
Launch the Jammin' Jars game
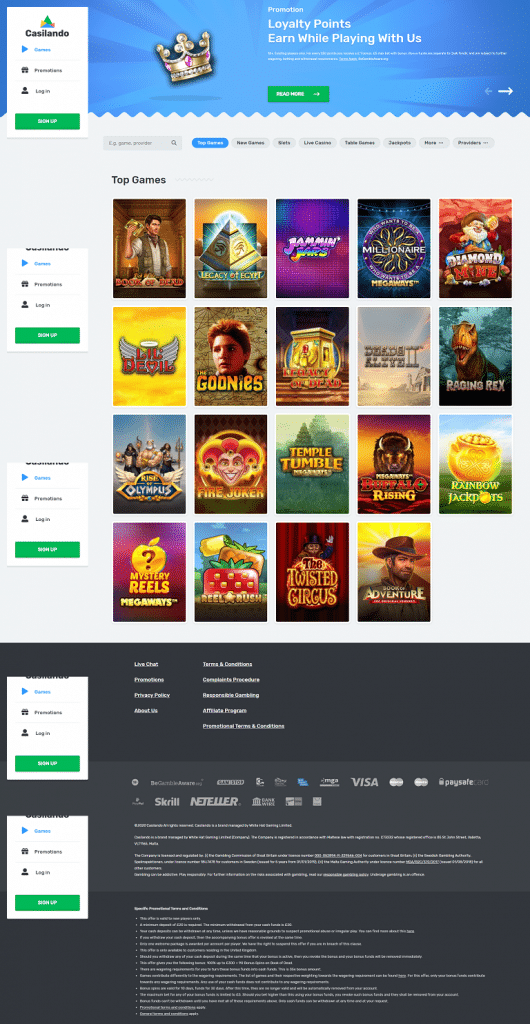click(x=312, y=248)
